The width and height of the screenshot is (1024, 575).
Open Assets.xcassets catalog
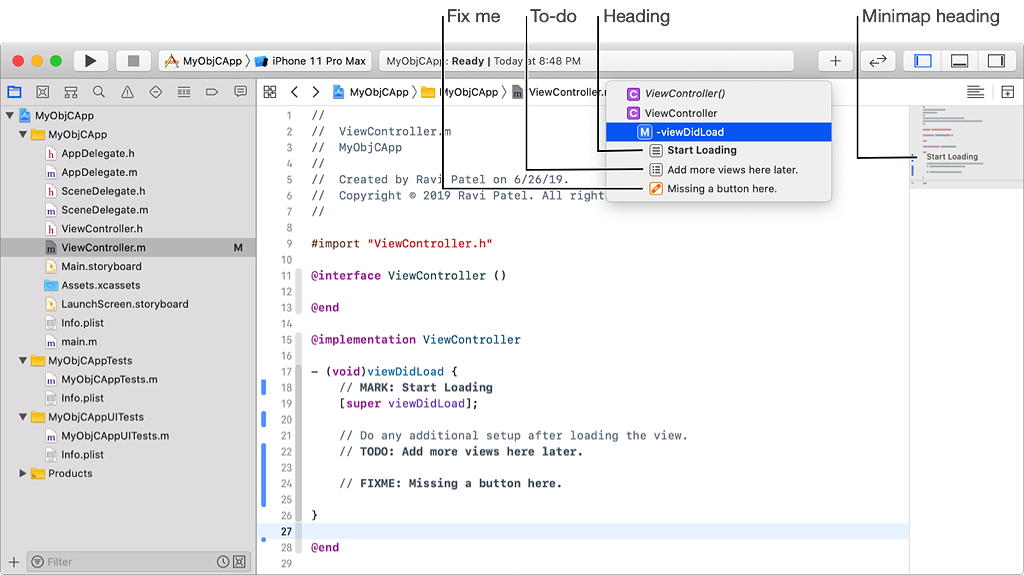[x=101, y=286]
